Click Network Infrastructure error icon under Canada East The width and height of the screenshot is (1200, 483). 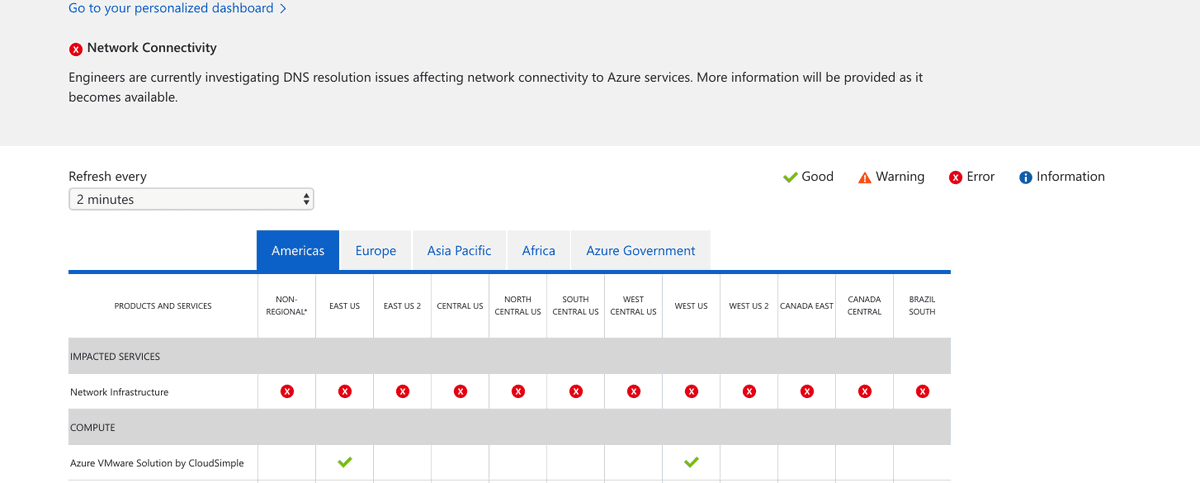pyautogui.click(x=807, y=391)
